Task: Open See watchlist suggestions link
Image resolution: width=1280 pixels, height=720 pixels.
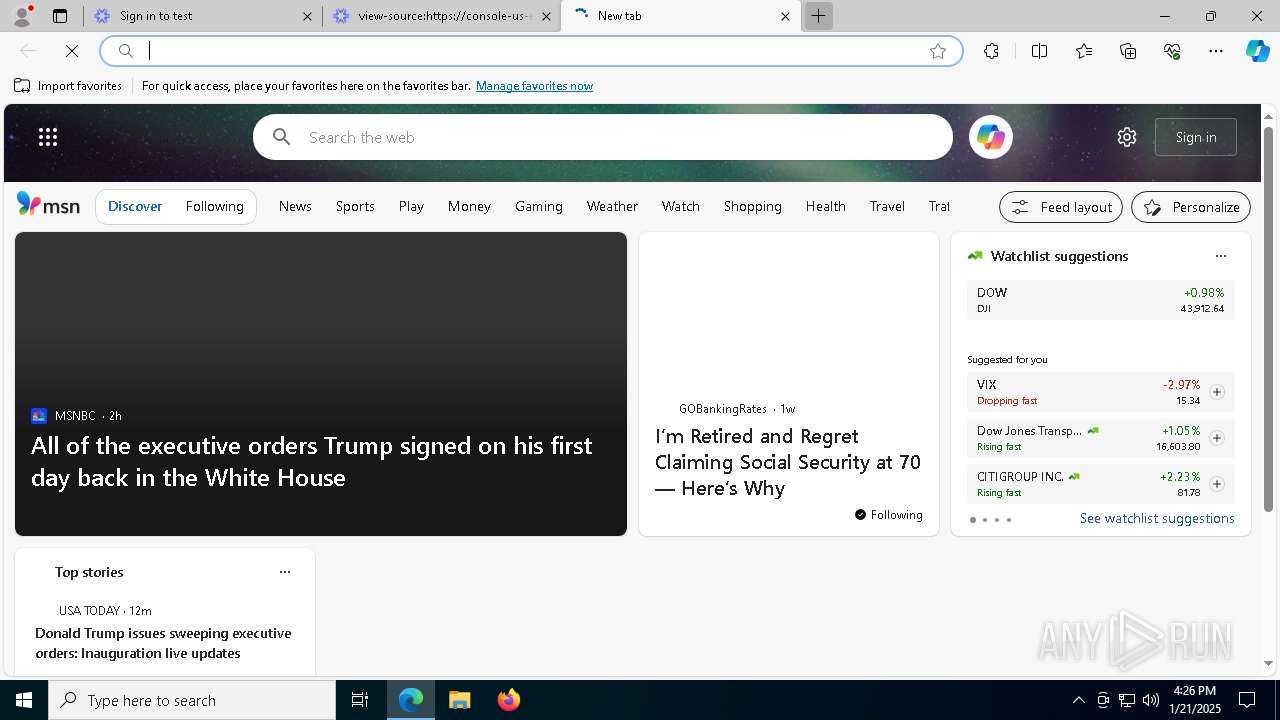Action: point(1157,518)
